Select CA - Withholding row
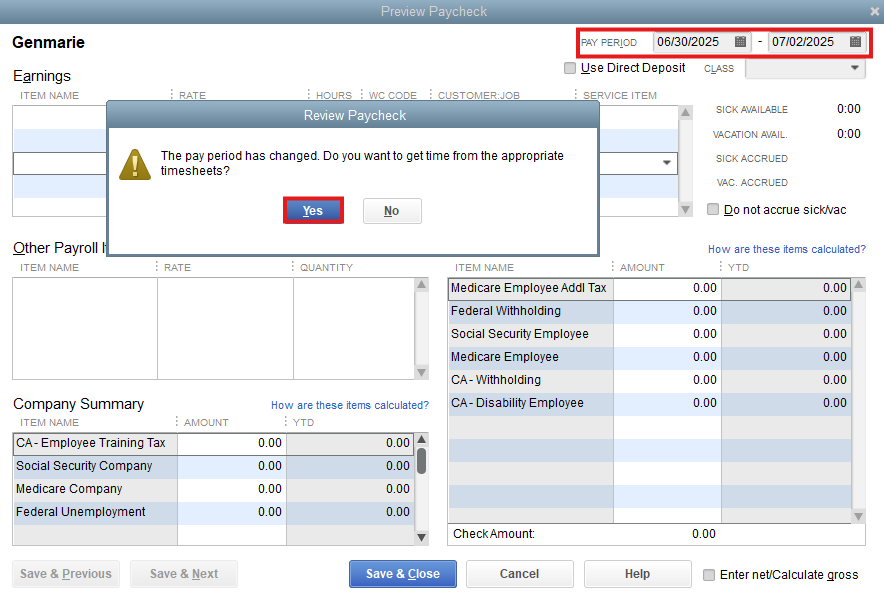Screen dimensions: 884x609 click(649, 380)
